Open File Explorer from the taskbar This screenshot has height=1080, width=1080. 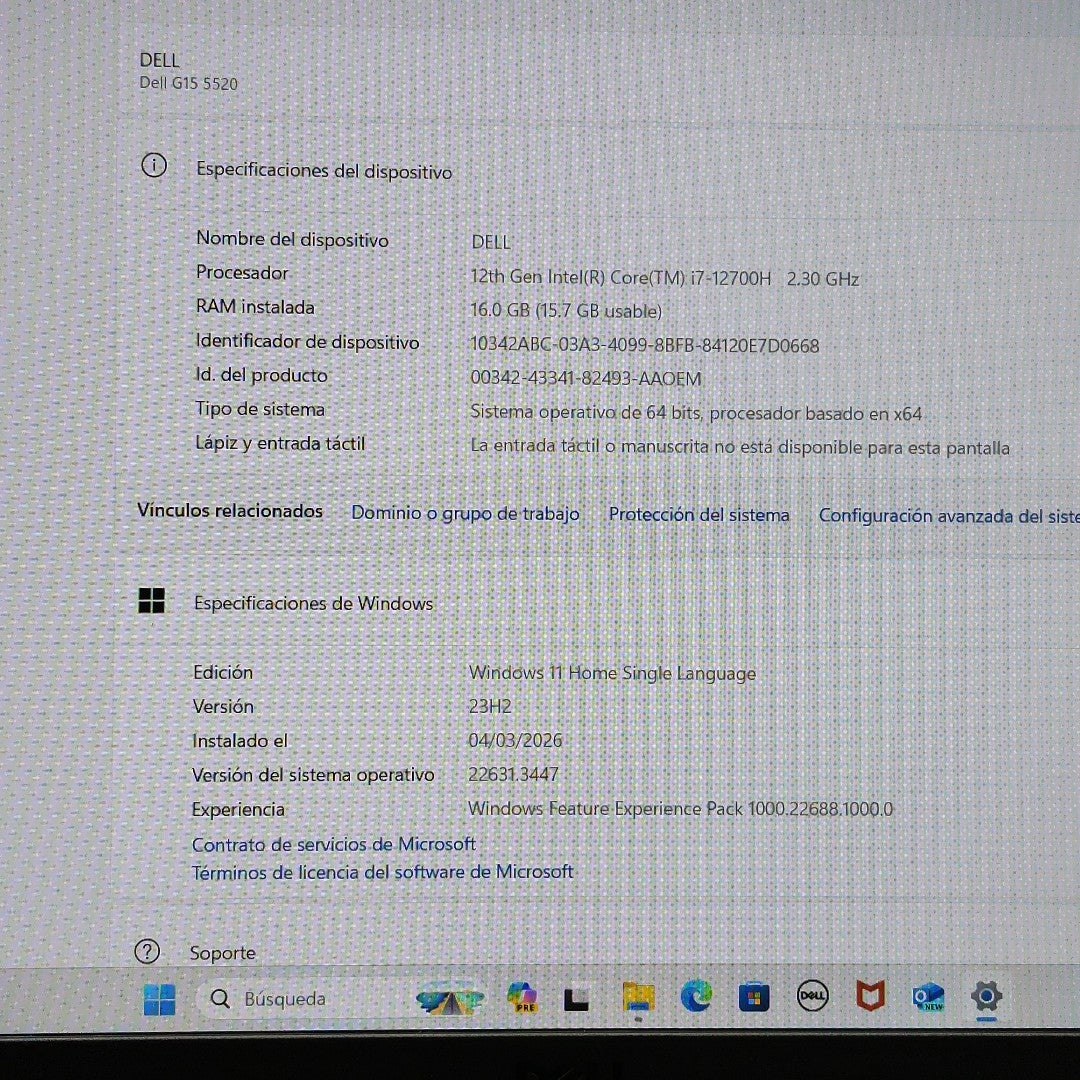pos(638,997)
